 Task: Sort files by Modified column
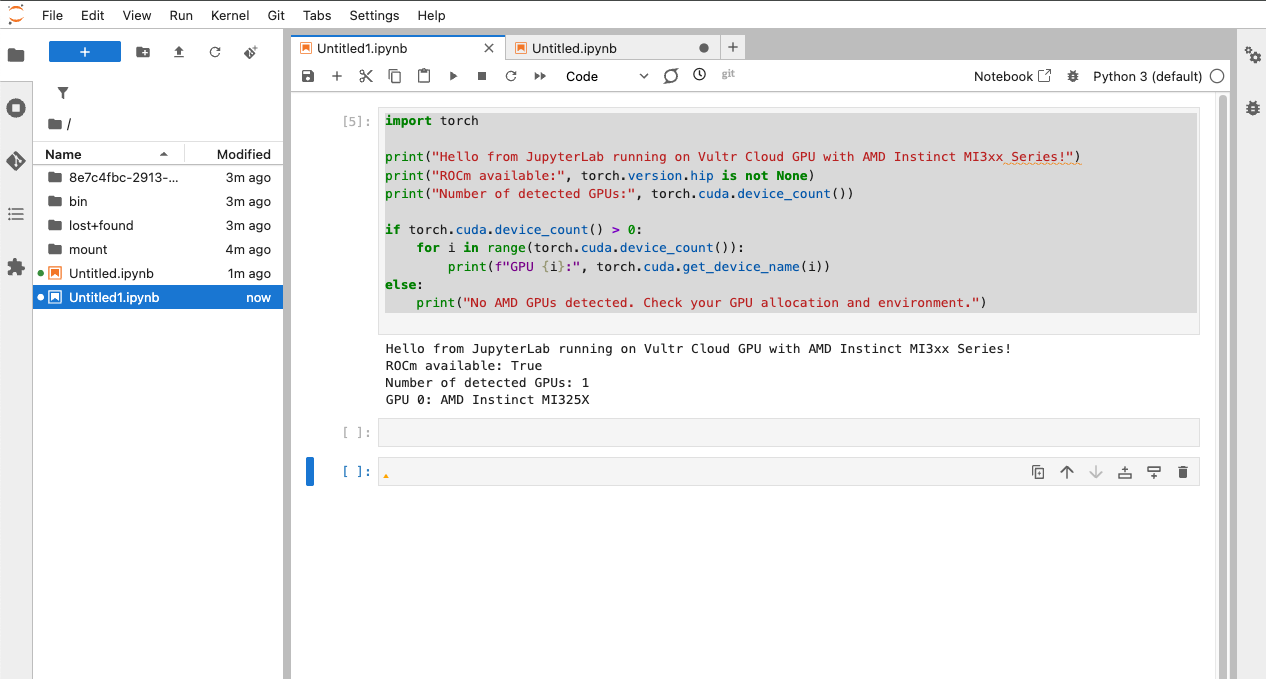coord(235,154)
